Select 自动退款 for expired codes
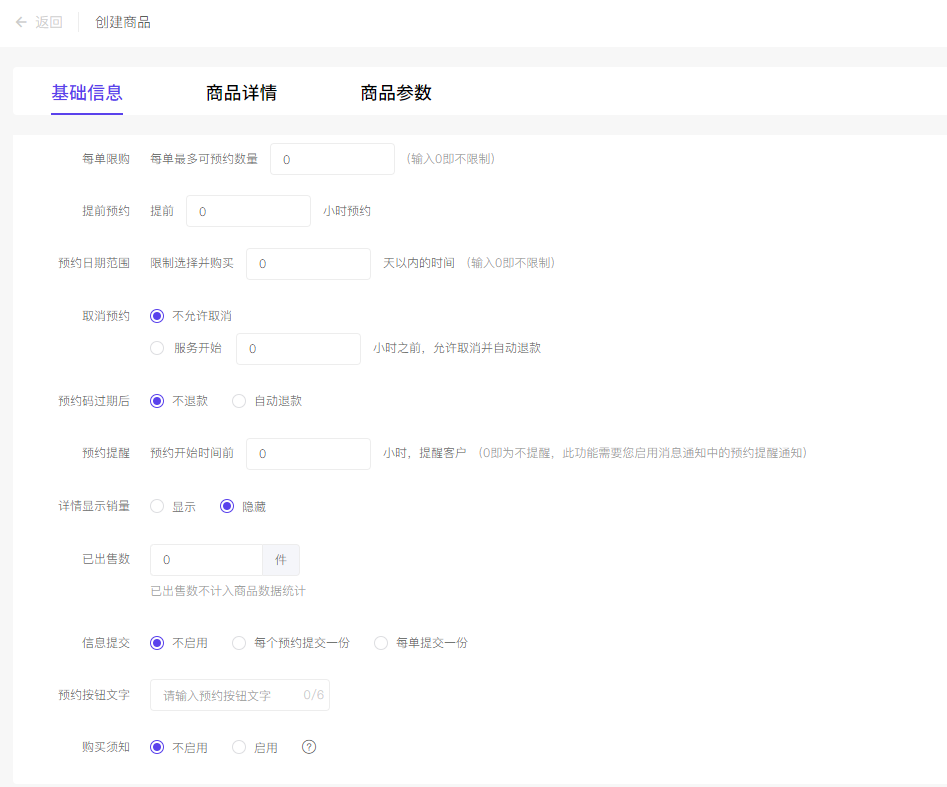The width and height of the screenshot is (947, 787). [x=239, y=401]
